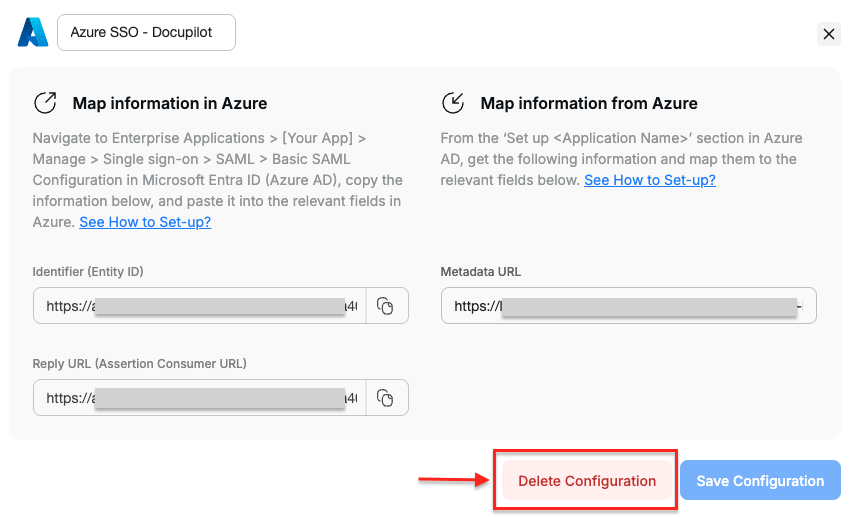Click the incoming arrow icon beside Map information from Azure
The height and width of the screenshot is (517, 857).
click(x=453, y=103)
